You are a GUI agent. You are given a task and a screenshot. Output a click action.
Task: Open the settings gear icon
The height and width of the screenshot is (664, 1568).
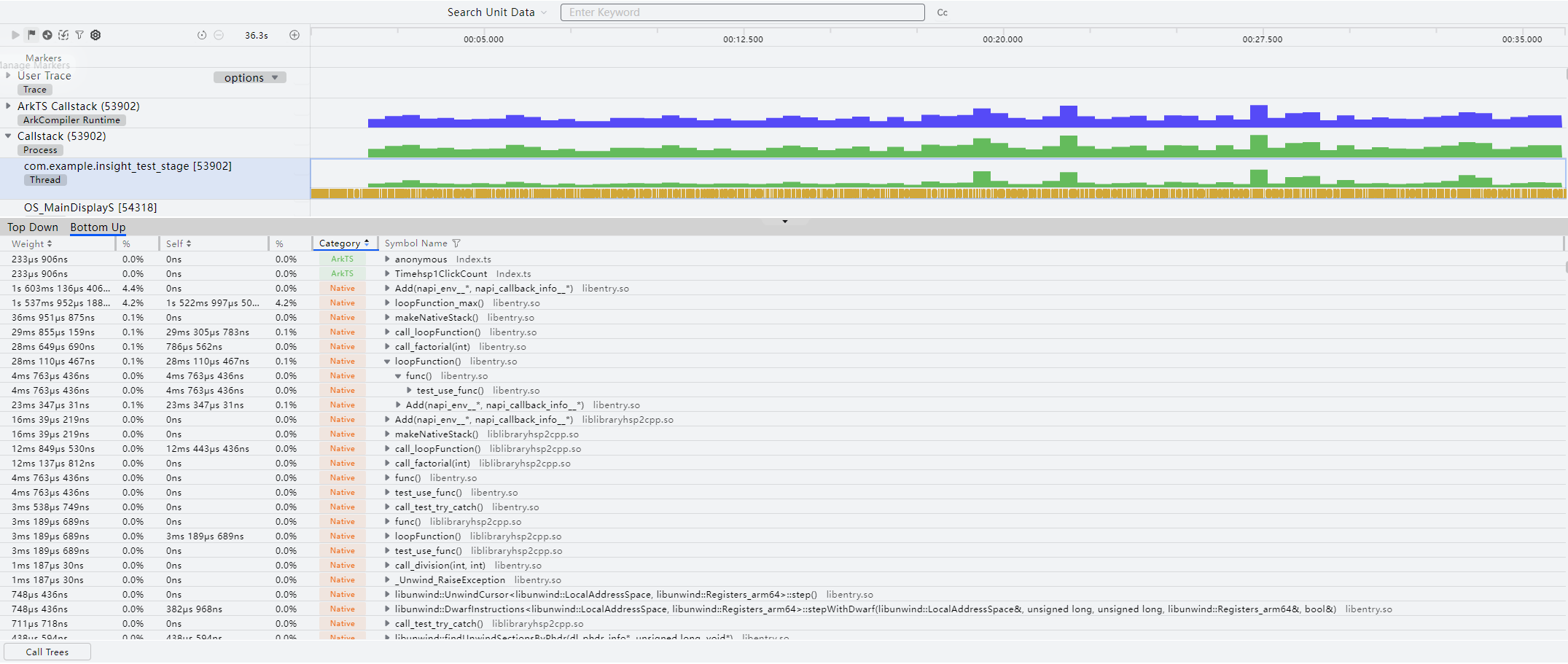(95, 35)
